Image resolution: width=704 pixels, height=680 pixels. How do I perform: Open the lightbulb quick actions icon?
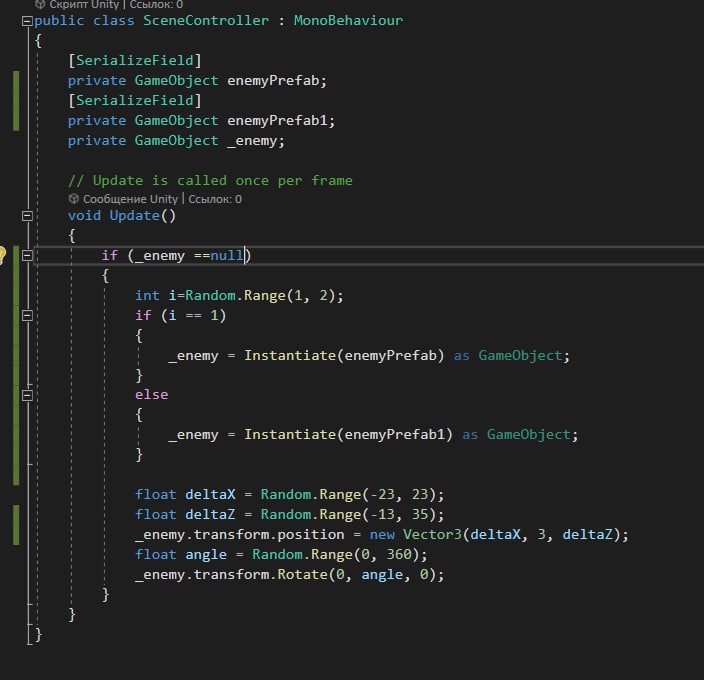[x=2, y=255]
